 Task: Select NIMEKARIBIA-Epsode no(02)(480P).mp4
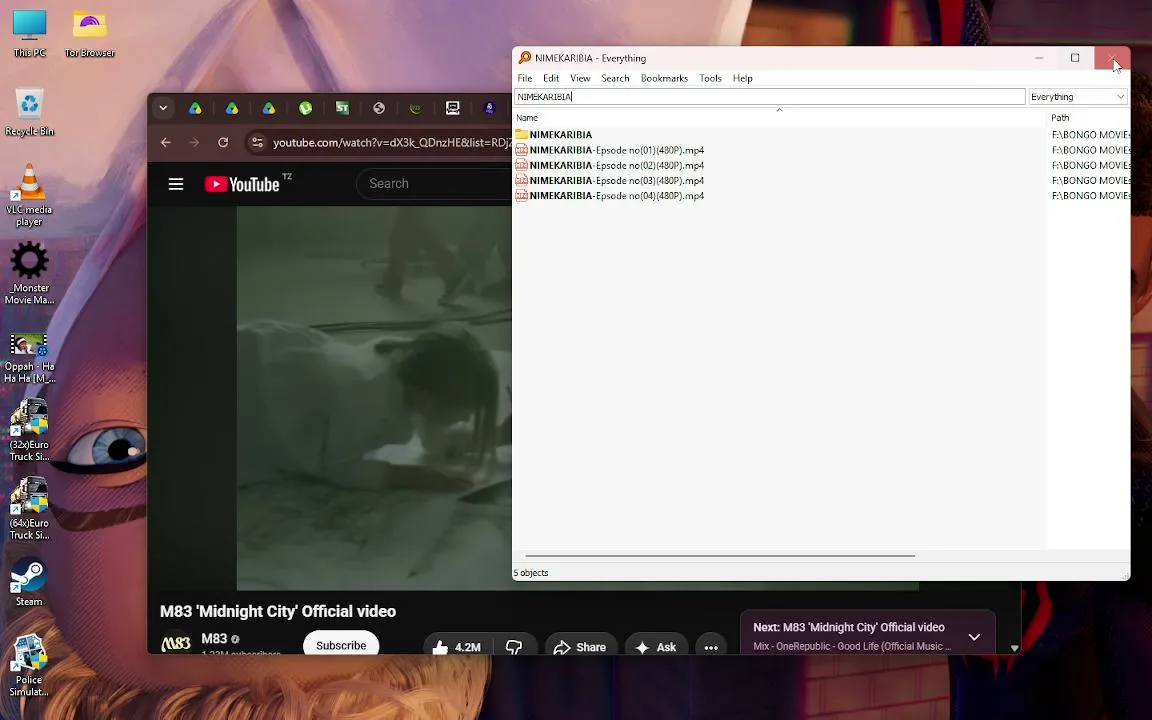click(x=610, y=165)
